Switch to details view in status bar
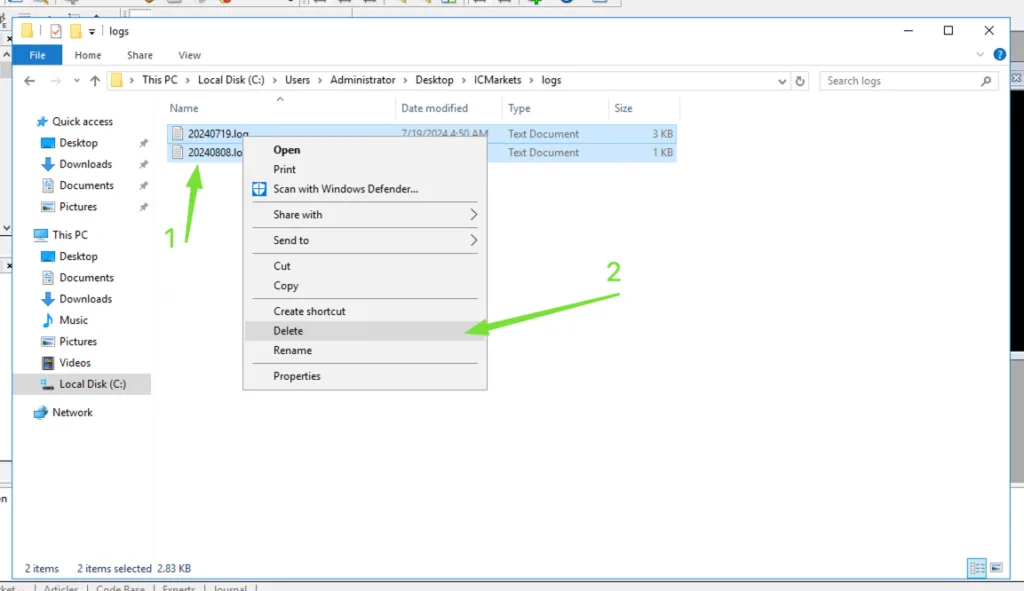The height and width of the screenshot is (591, 1024). 976,568
